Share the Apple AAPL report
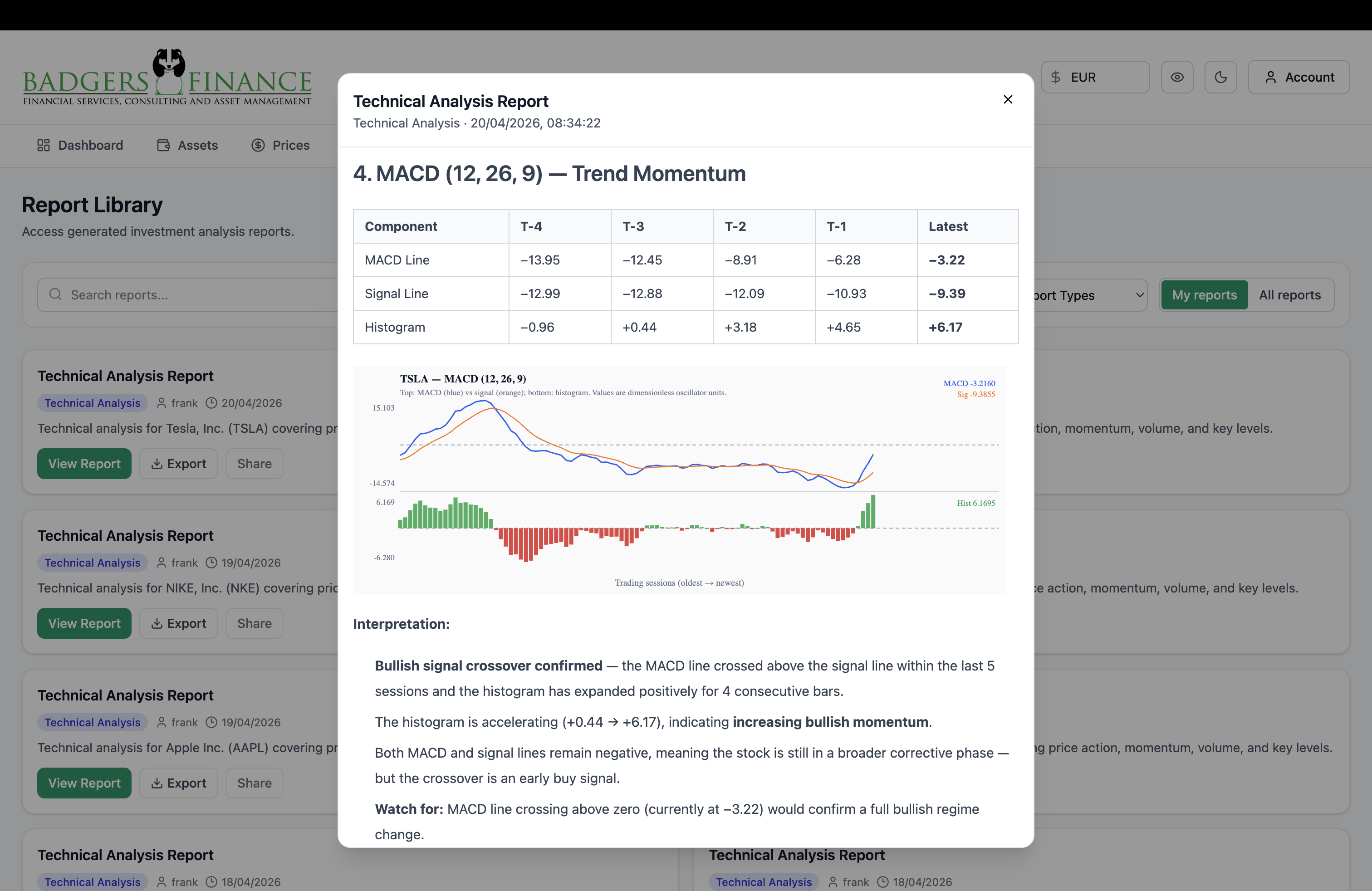 coord(254,783)
